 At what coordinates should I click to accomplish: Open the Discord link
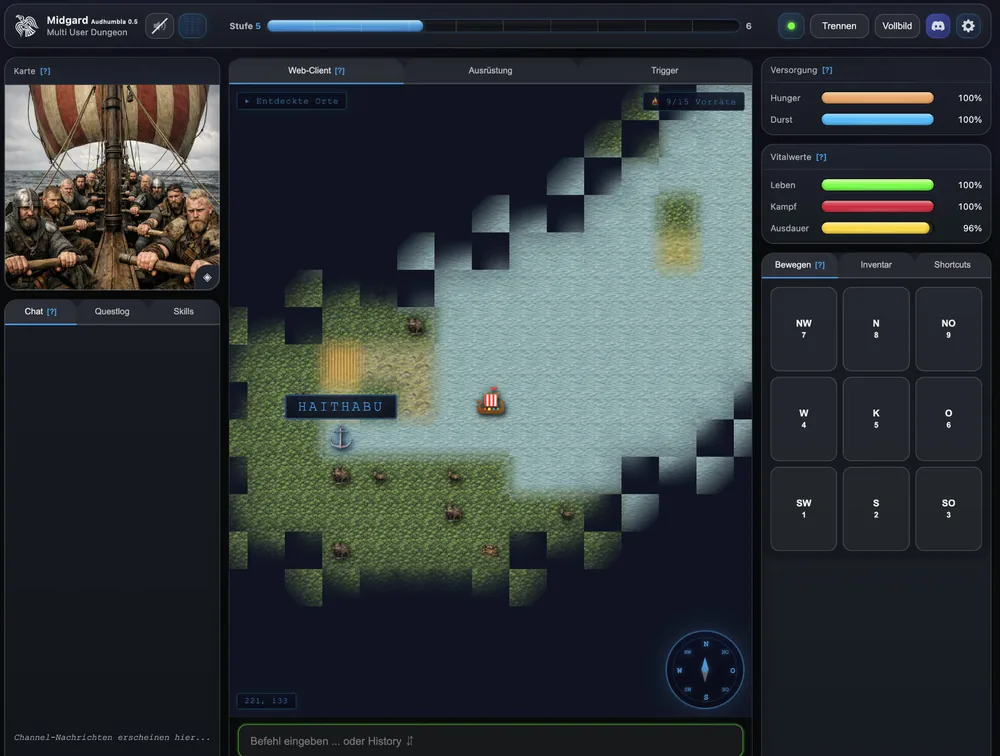click(938, 26)
